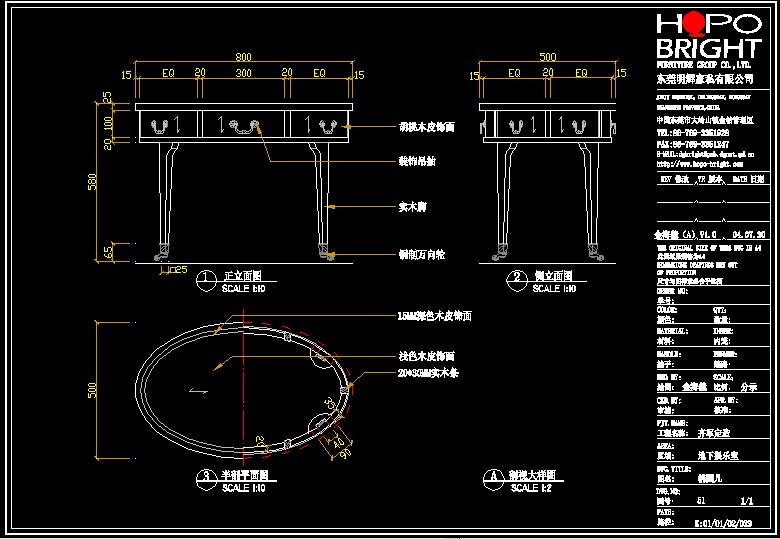This screenshot has height=539, width=780.
Task: Open the www.hopo-bright.com web address
Action: (x=699, y=164)
